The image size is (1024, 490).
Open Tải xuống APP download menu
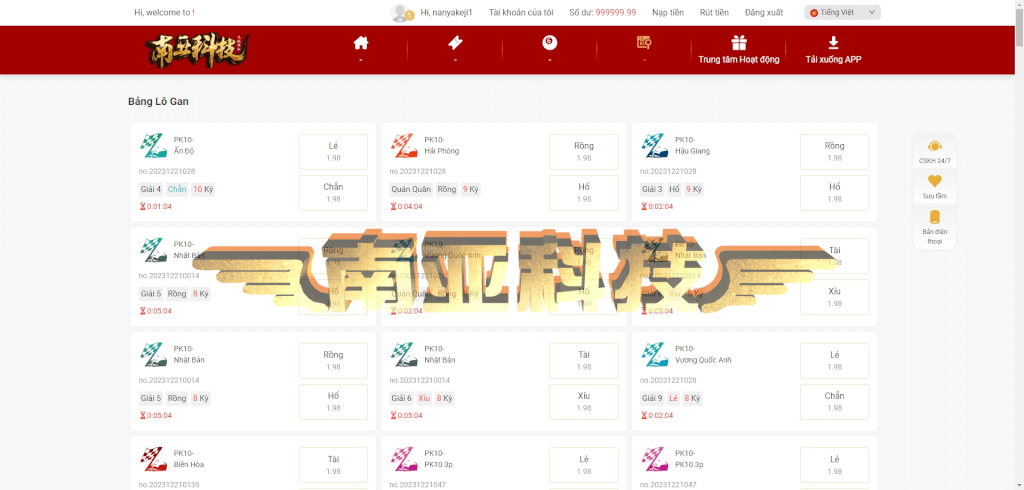pyautogui.click(x=833, y=50)
